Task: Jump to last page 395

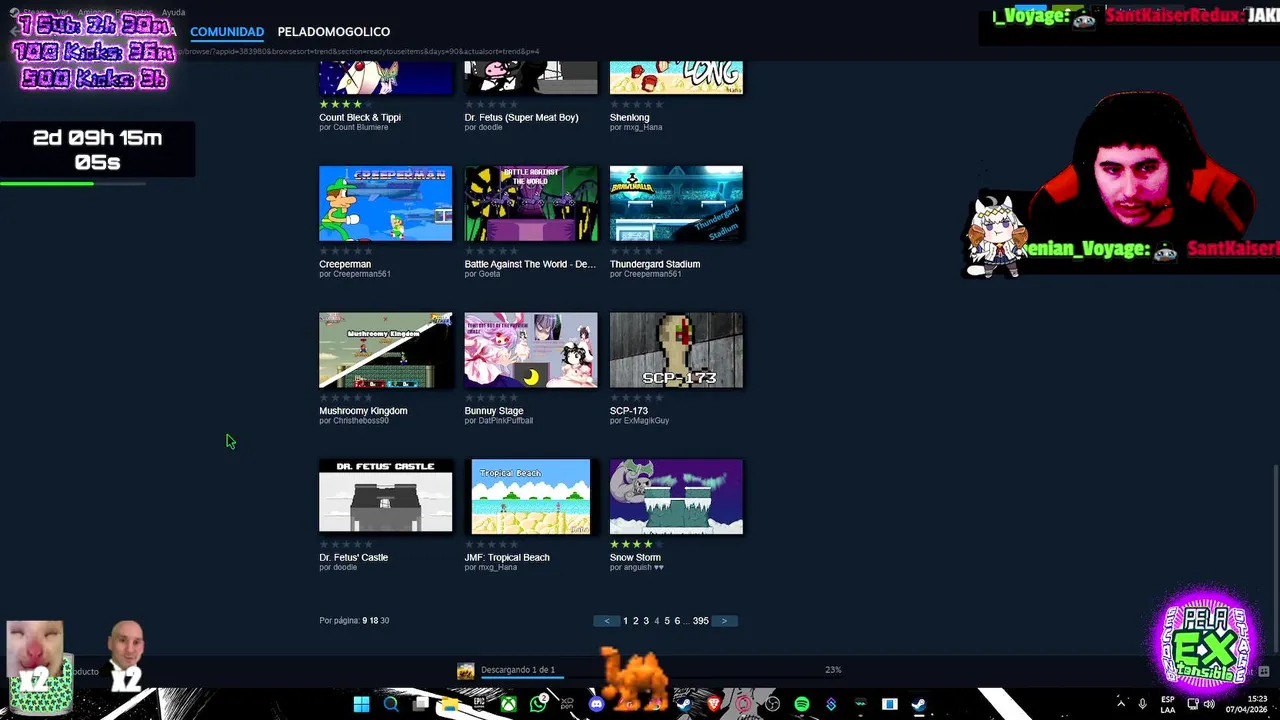Action: pyautogui.click(x=701, y=621)
